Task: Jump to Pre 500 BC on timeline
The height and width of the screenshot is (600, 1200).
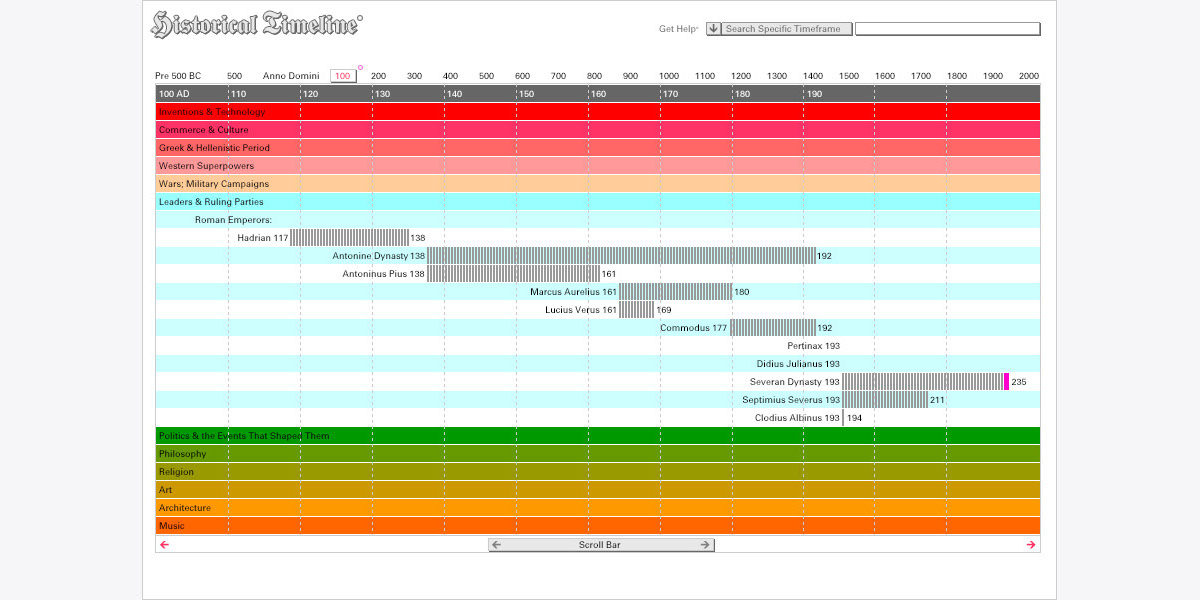Action: pos(178,76)
